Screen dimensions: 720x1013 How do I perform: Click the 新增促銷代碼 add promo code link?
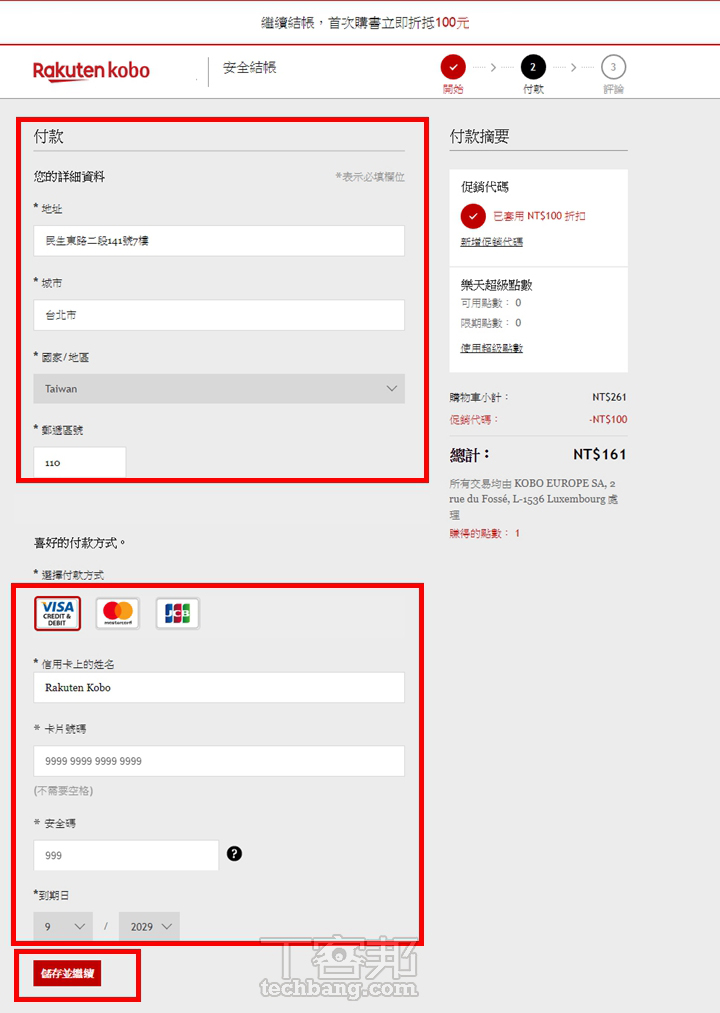492,242
